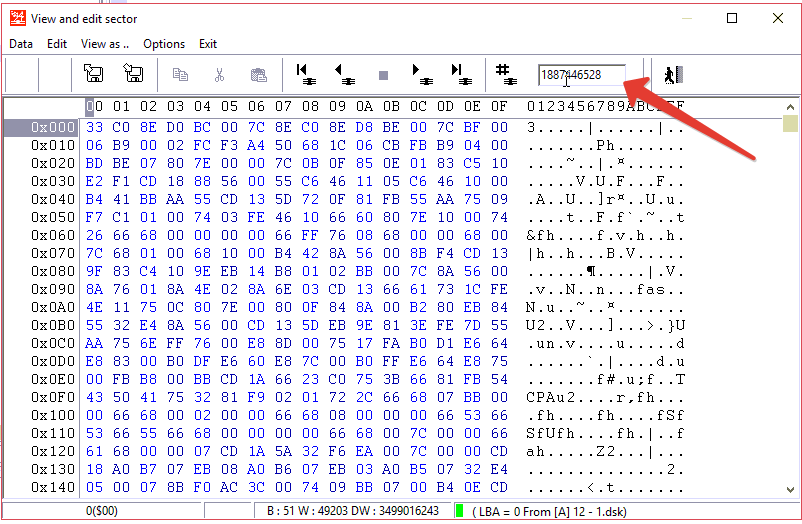Click the scissors cut icon
This screenshot has width=802, height=524.
point(219,74)
